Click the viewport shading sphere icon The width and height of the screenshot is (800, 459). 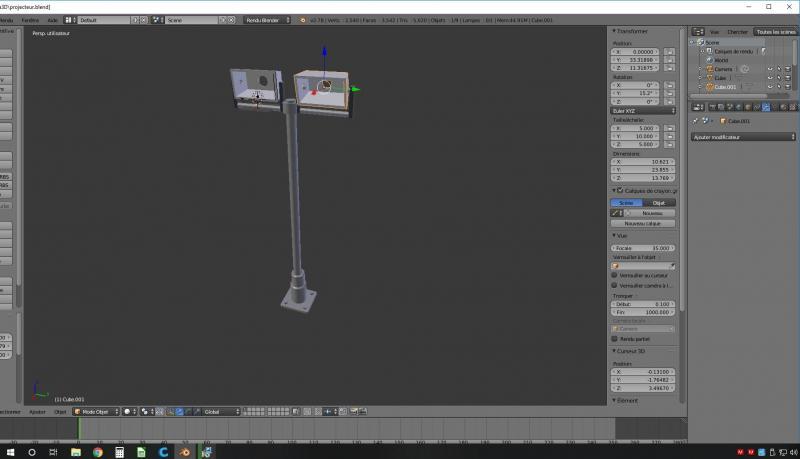click(129, 411)
